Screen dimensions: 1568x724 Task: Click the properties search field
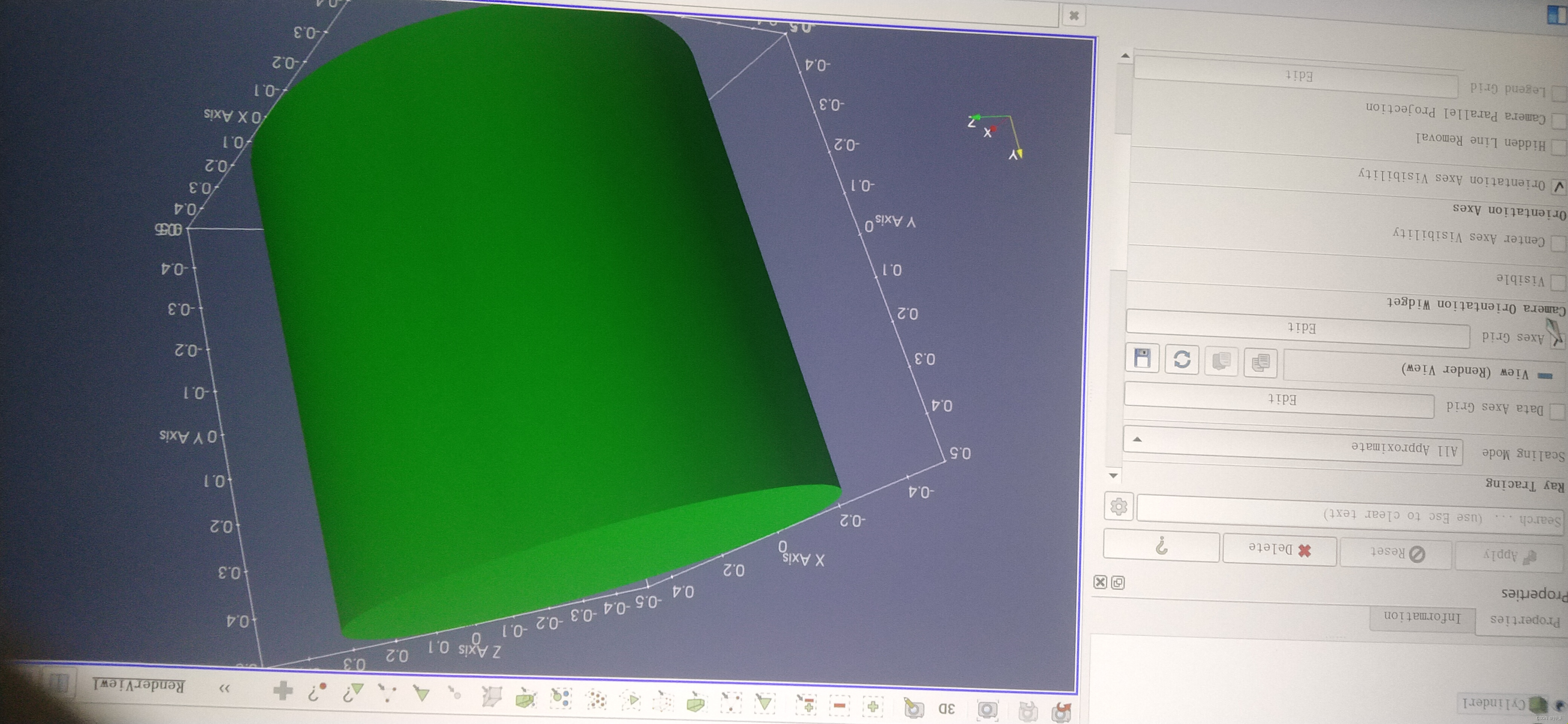click(1349, 515)
